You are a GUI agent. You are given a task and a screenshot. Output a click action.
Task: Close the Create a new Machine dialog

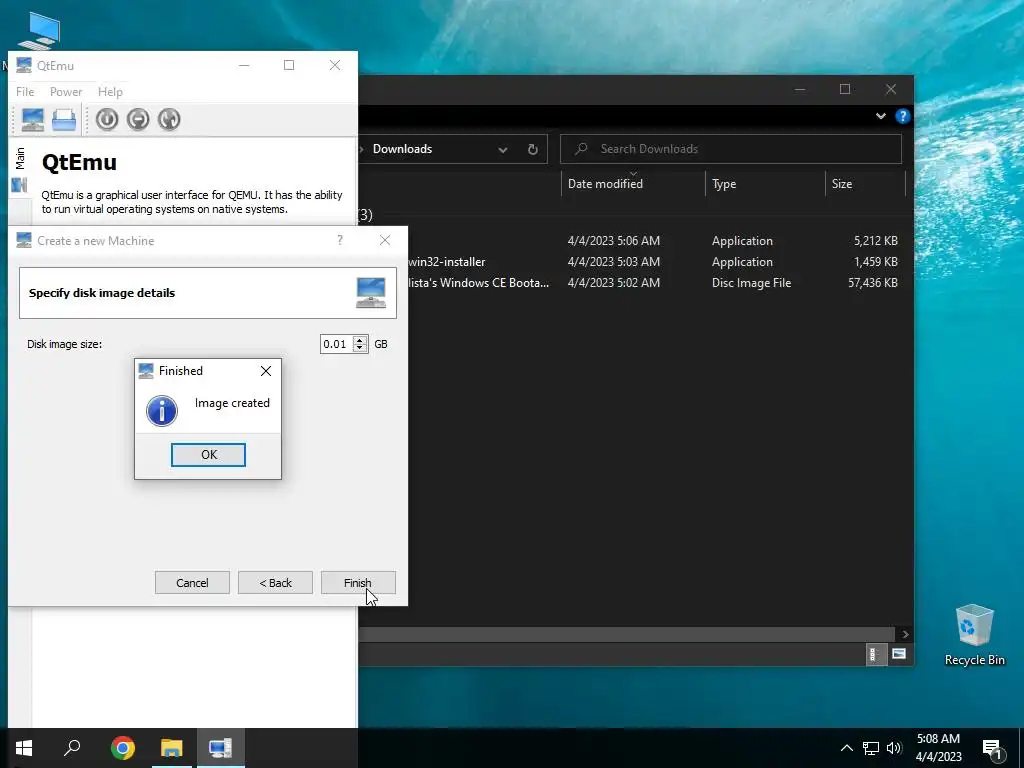[x=385, y=240]
